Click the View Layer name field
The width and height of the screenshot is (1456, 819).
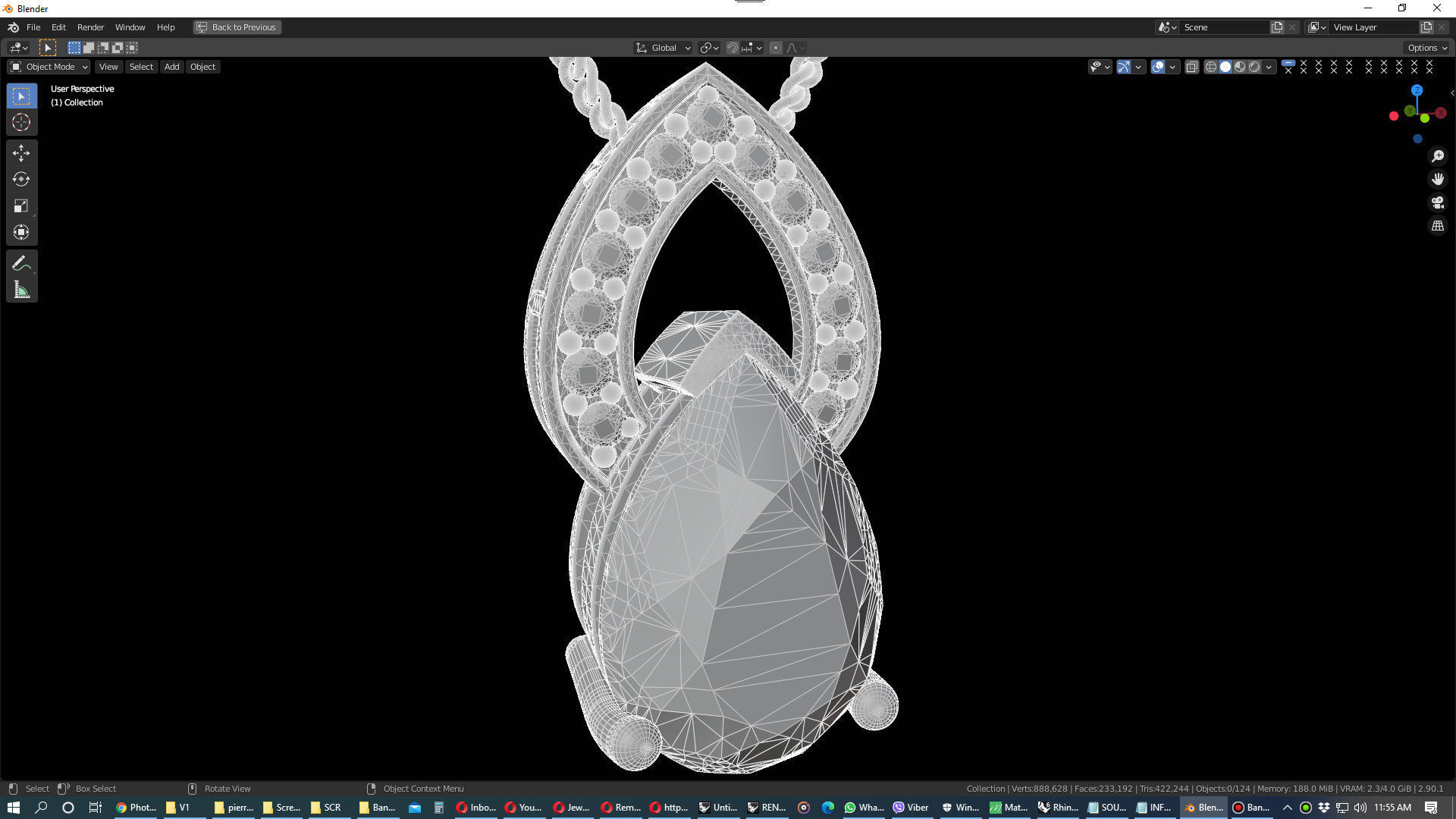tap(1374, 27)
